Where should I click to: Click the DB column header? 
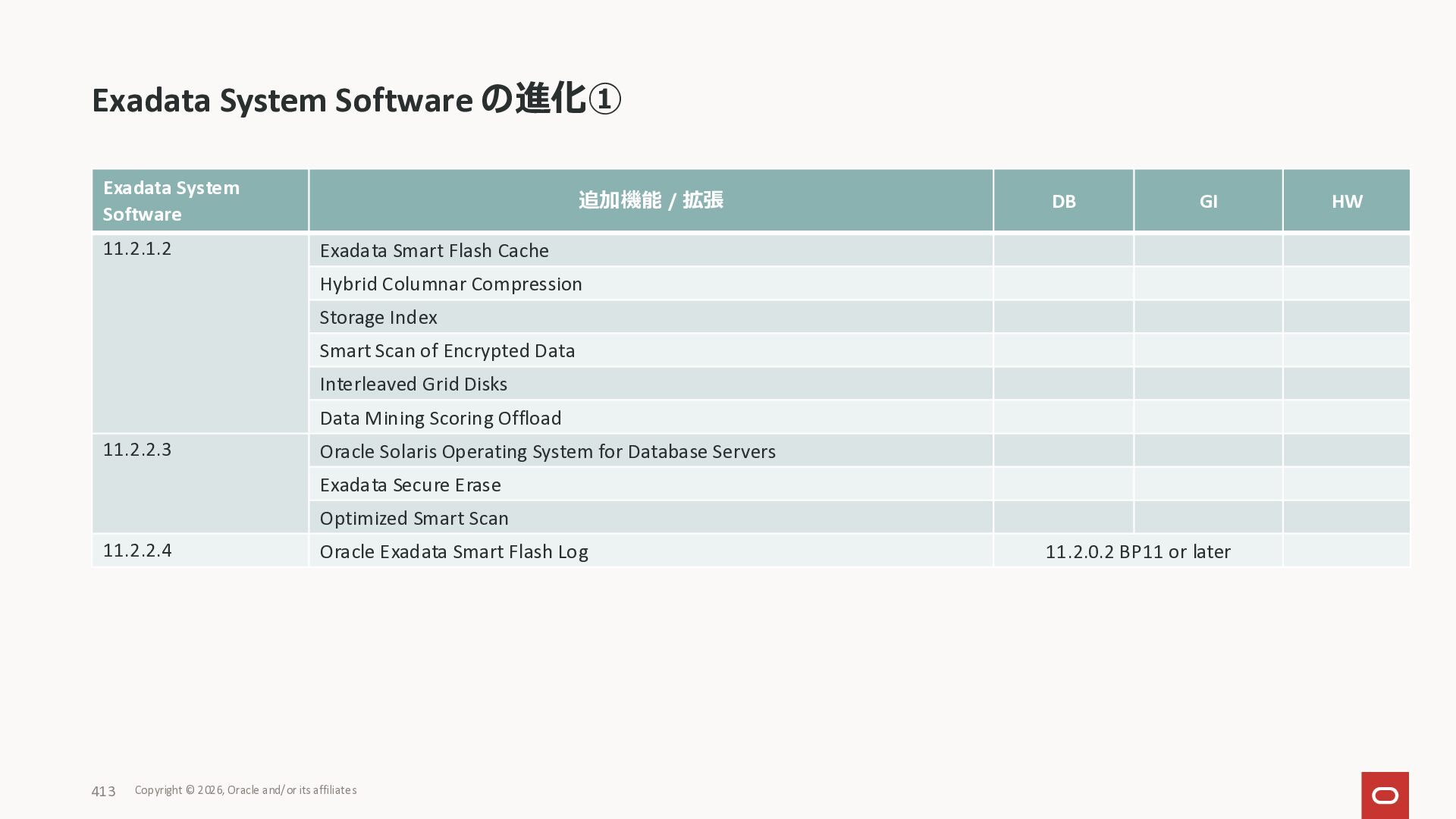tap(1063, 201)
